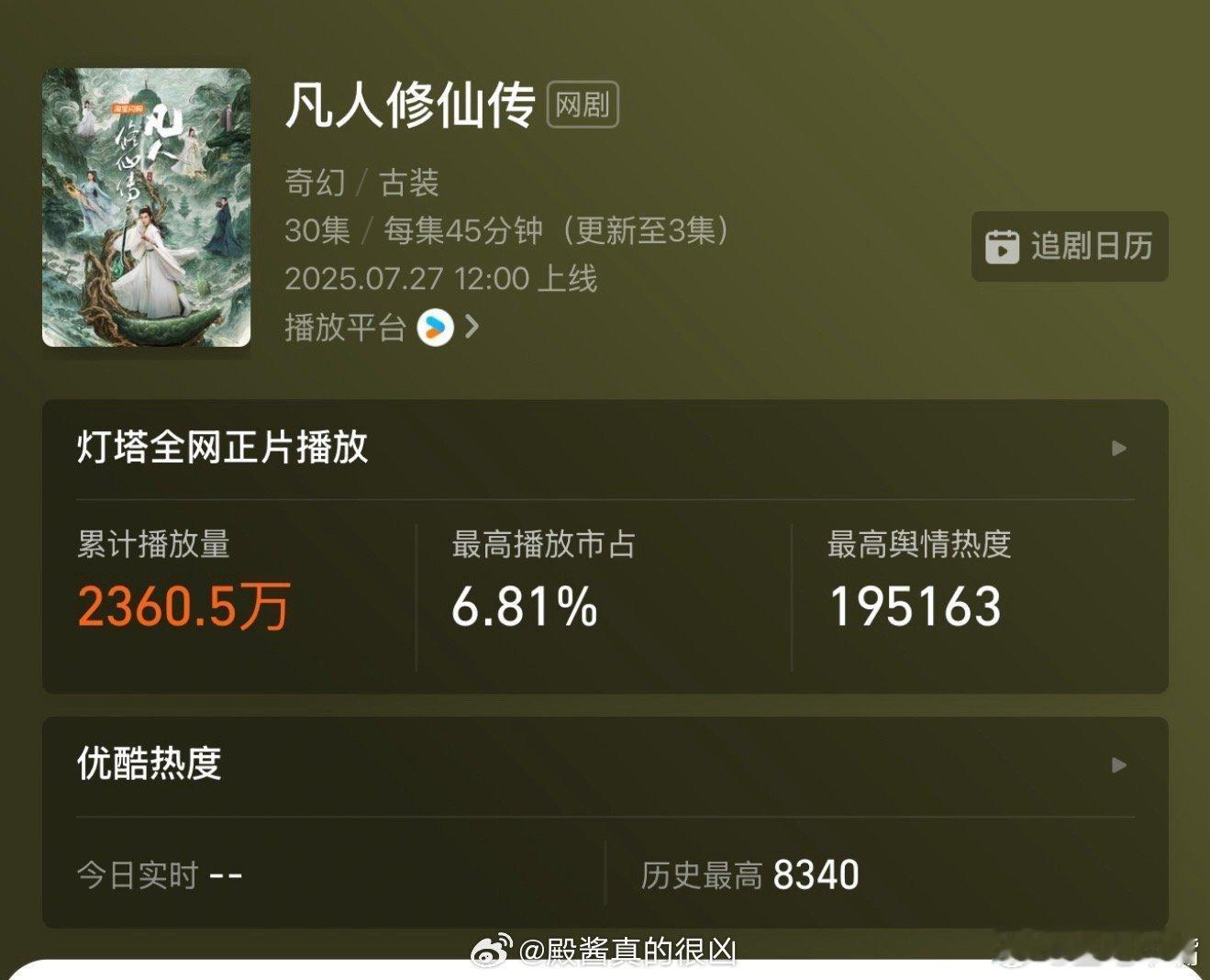Screen dimensions: 1210x980
Task: Click the 历史最高 8340 value
Action: click(816, 874)
